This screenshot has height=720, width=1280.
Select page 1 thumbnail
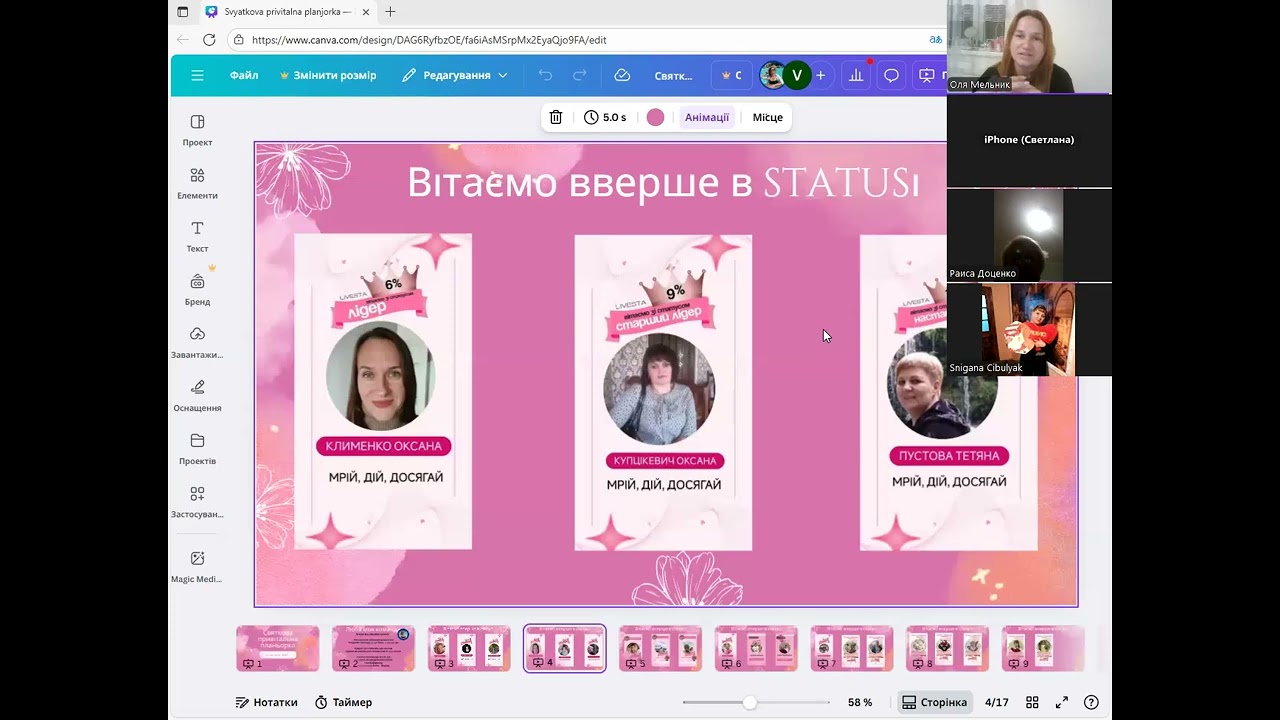click(278, 648)
